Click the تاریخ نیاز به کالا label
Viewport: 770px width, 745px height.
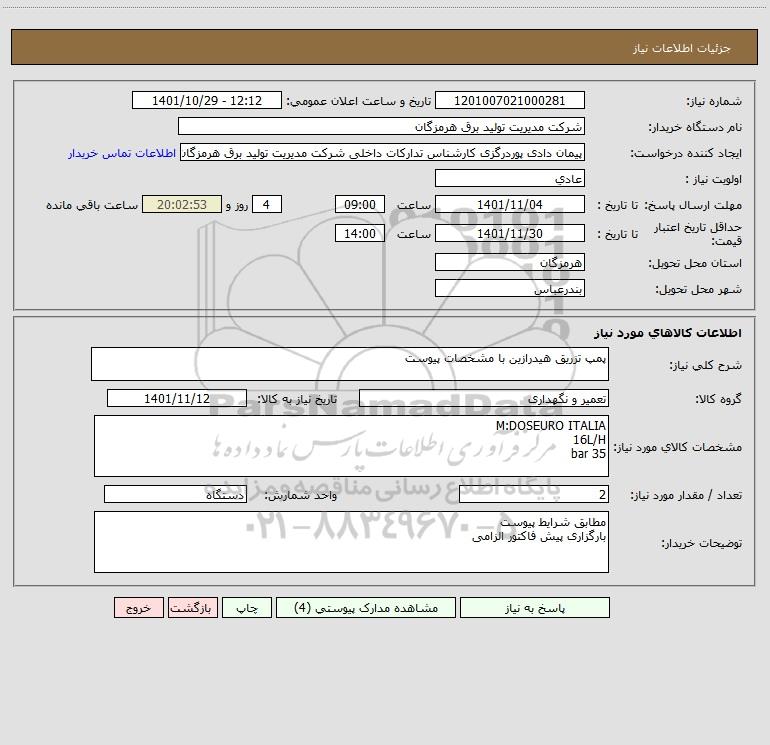click(298, 399)
